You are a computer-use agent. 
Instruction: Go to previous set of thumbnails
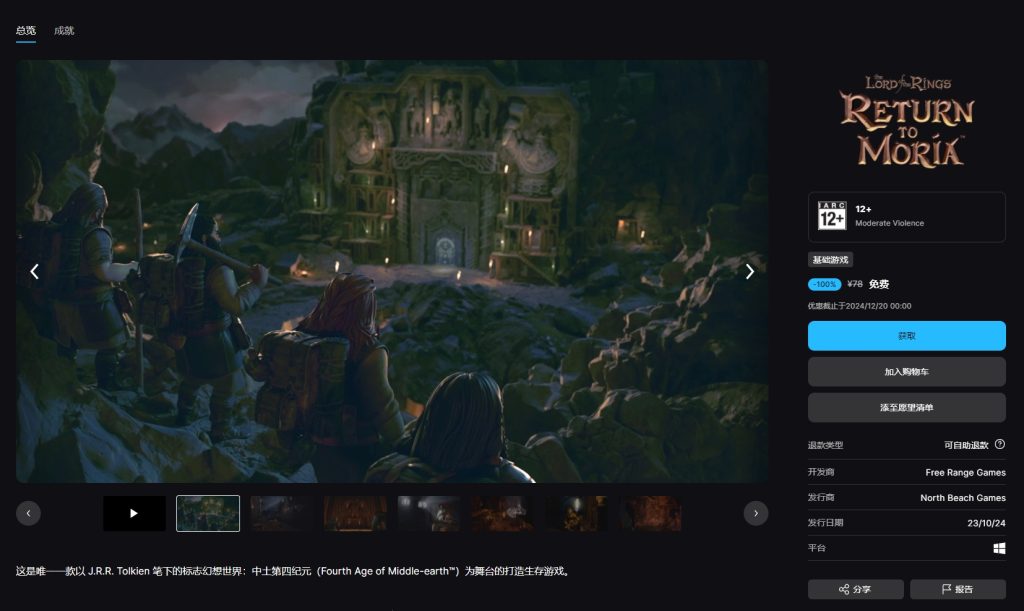pyautogui.click(x=28, y=513)
